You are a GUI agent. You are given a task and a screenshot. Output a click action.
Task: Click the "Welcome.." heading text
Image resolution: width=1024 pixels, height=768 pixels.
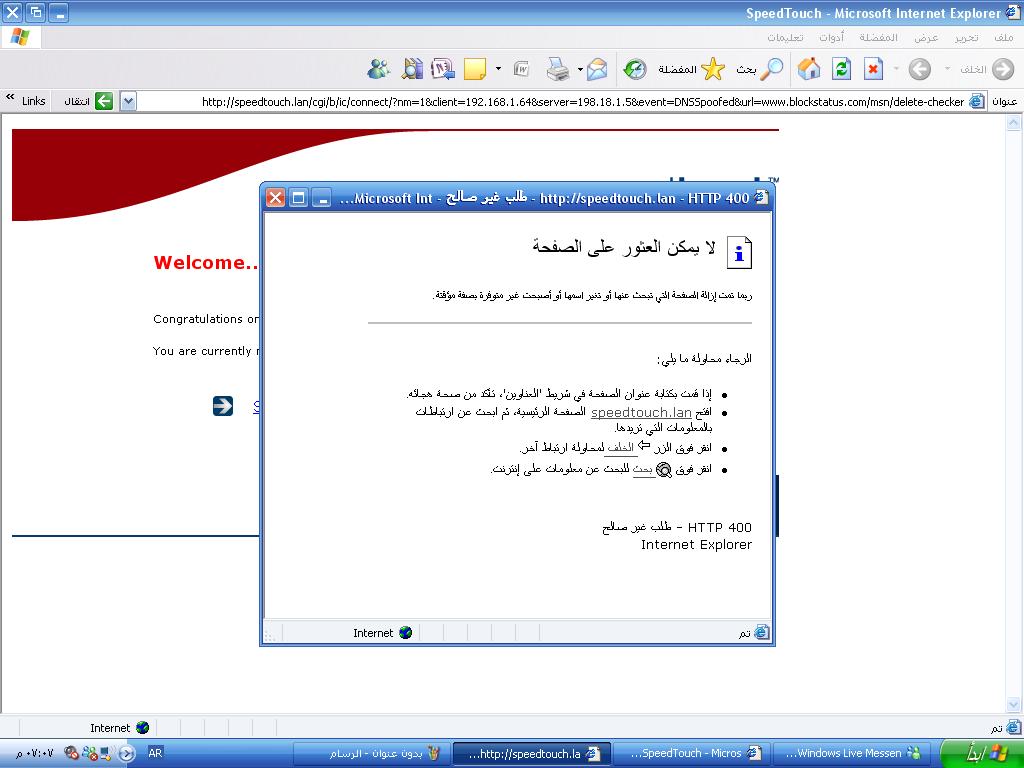206,263
